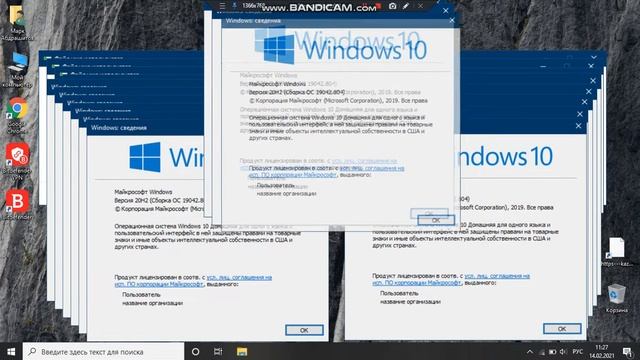Close the top center Windows: сведения dialog
Screen dimensions: 640x360
coord(452,20)
